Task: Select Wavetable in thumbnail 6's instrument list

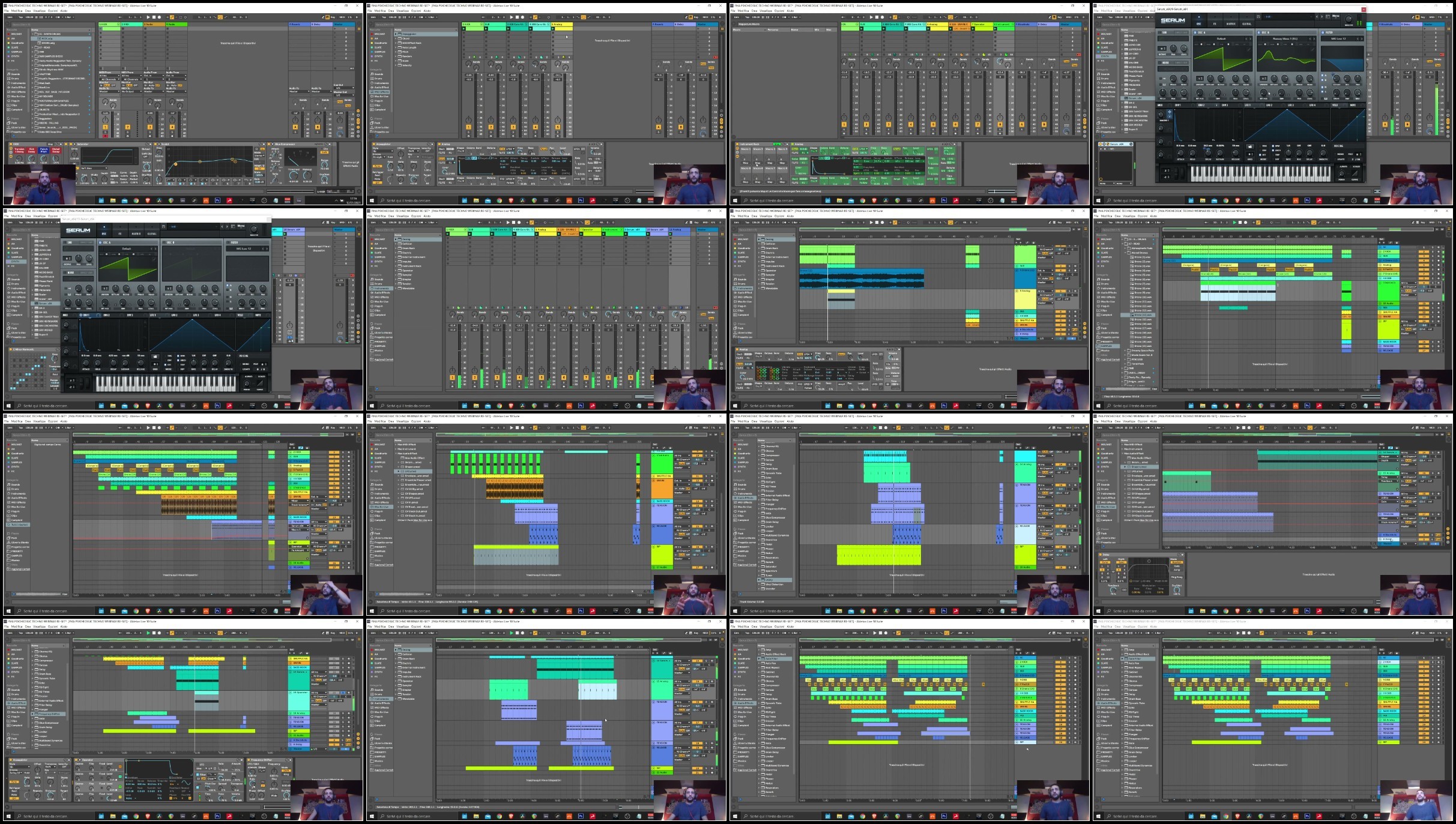Action: tap(408, 288)
